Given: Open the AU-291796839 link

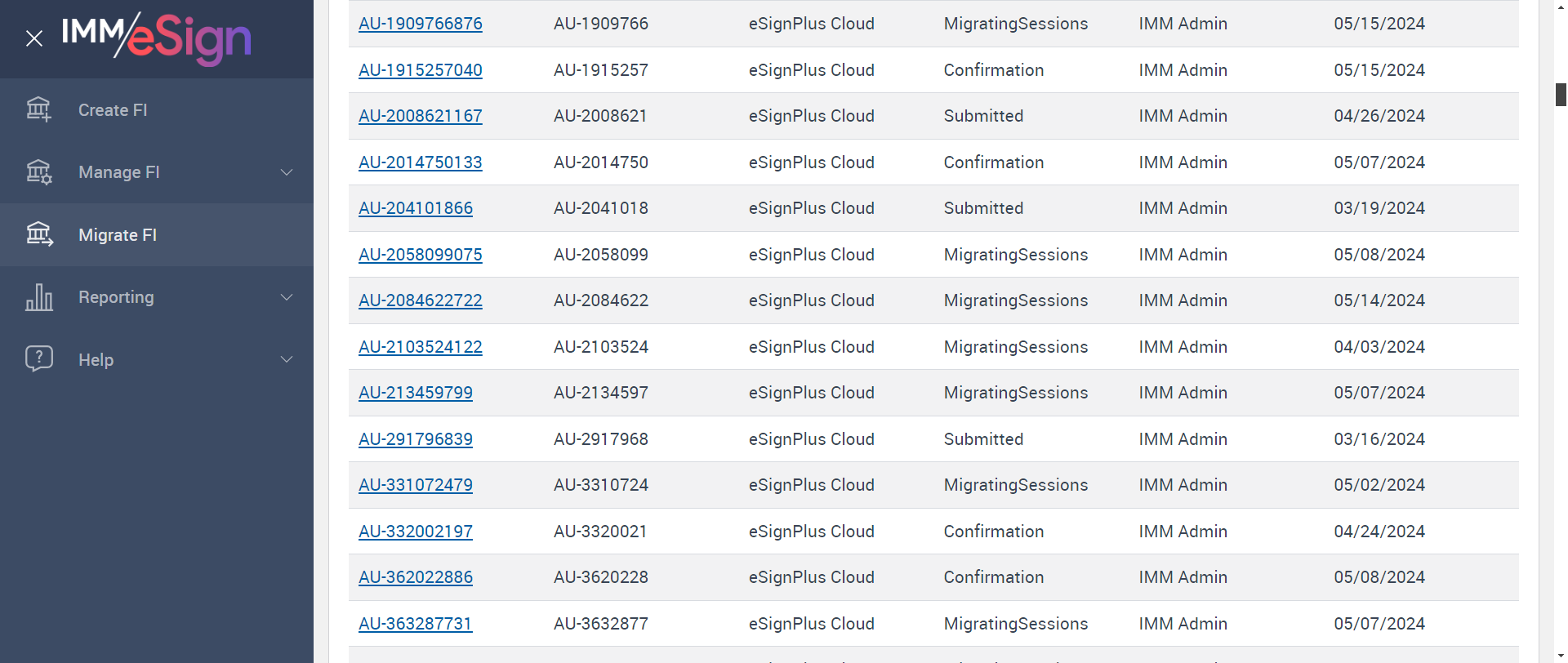Looking at the screenshot, I should 415,439.
